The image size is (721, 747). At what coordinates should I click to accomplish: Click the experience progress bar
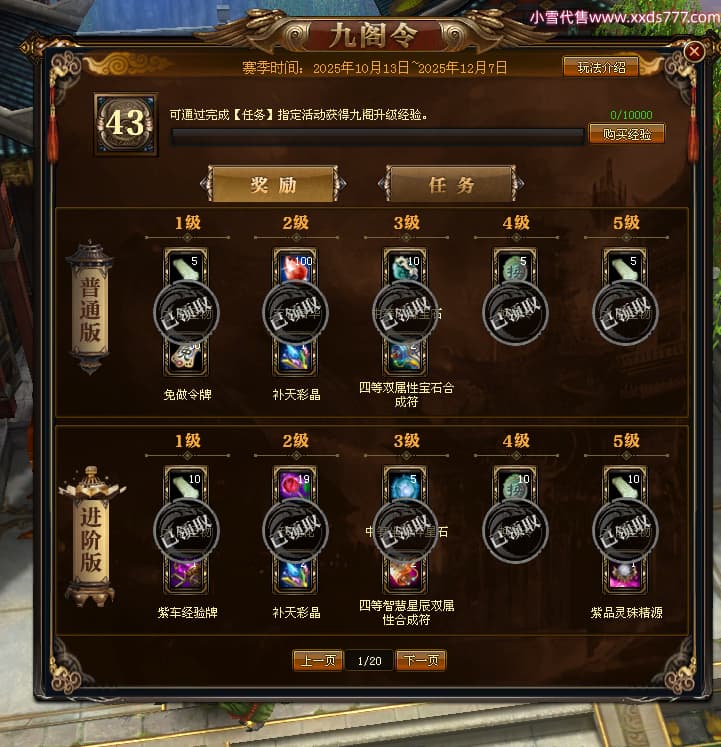tap(377, 137)
